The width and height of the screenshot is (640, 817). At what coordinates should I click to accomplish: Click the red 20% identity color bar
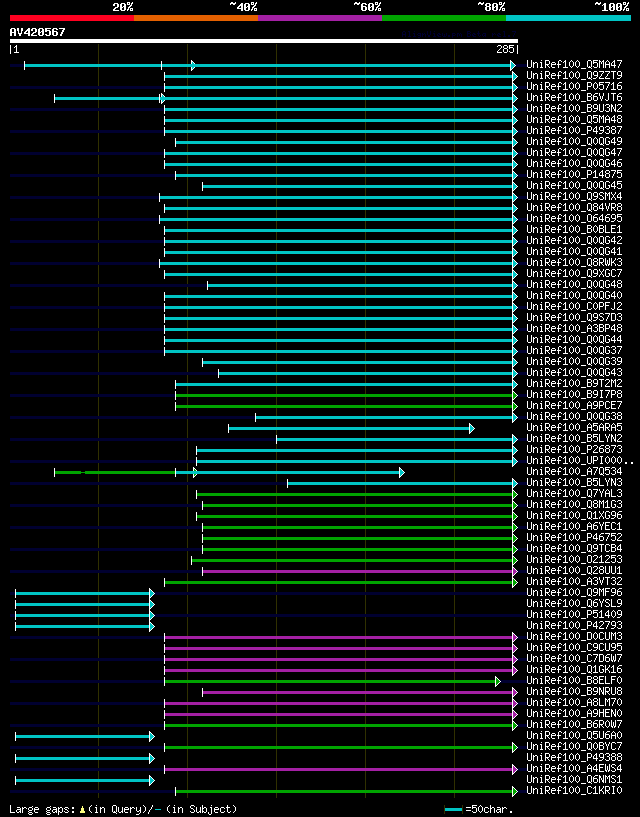(x=72, y=18)
